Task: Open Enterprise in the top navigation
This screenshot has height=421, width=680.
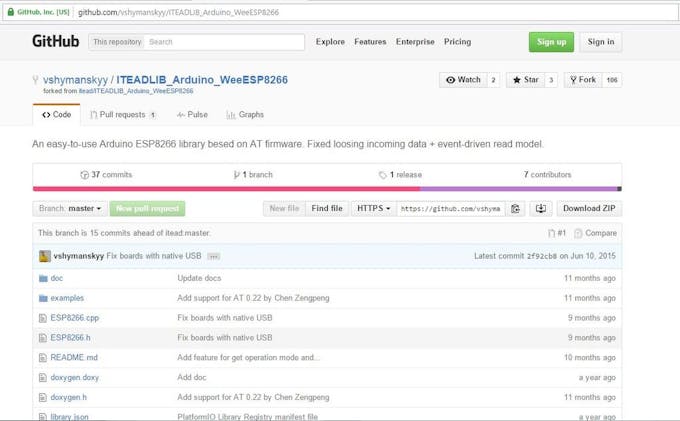Action: 415,42
